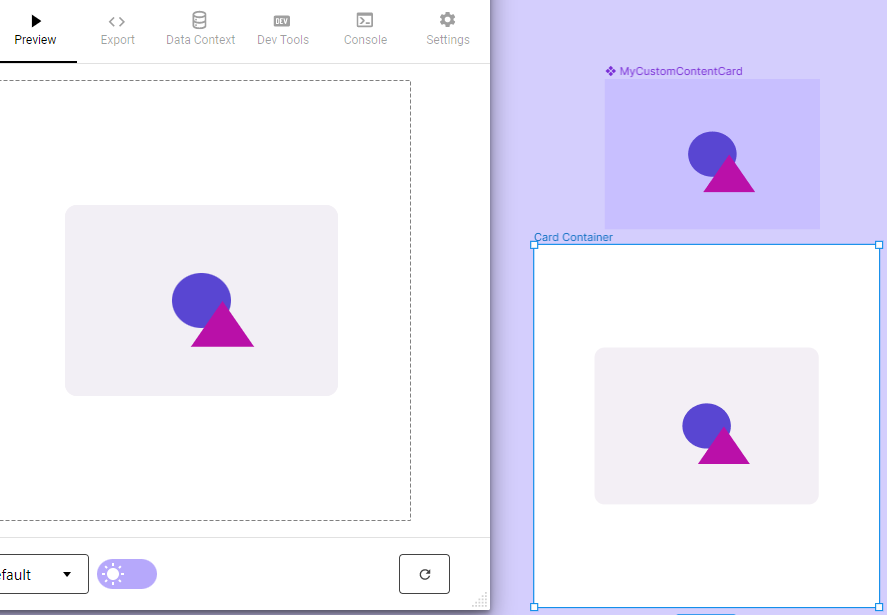Click the top-left handle of Card Container

point(534,244)
